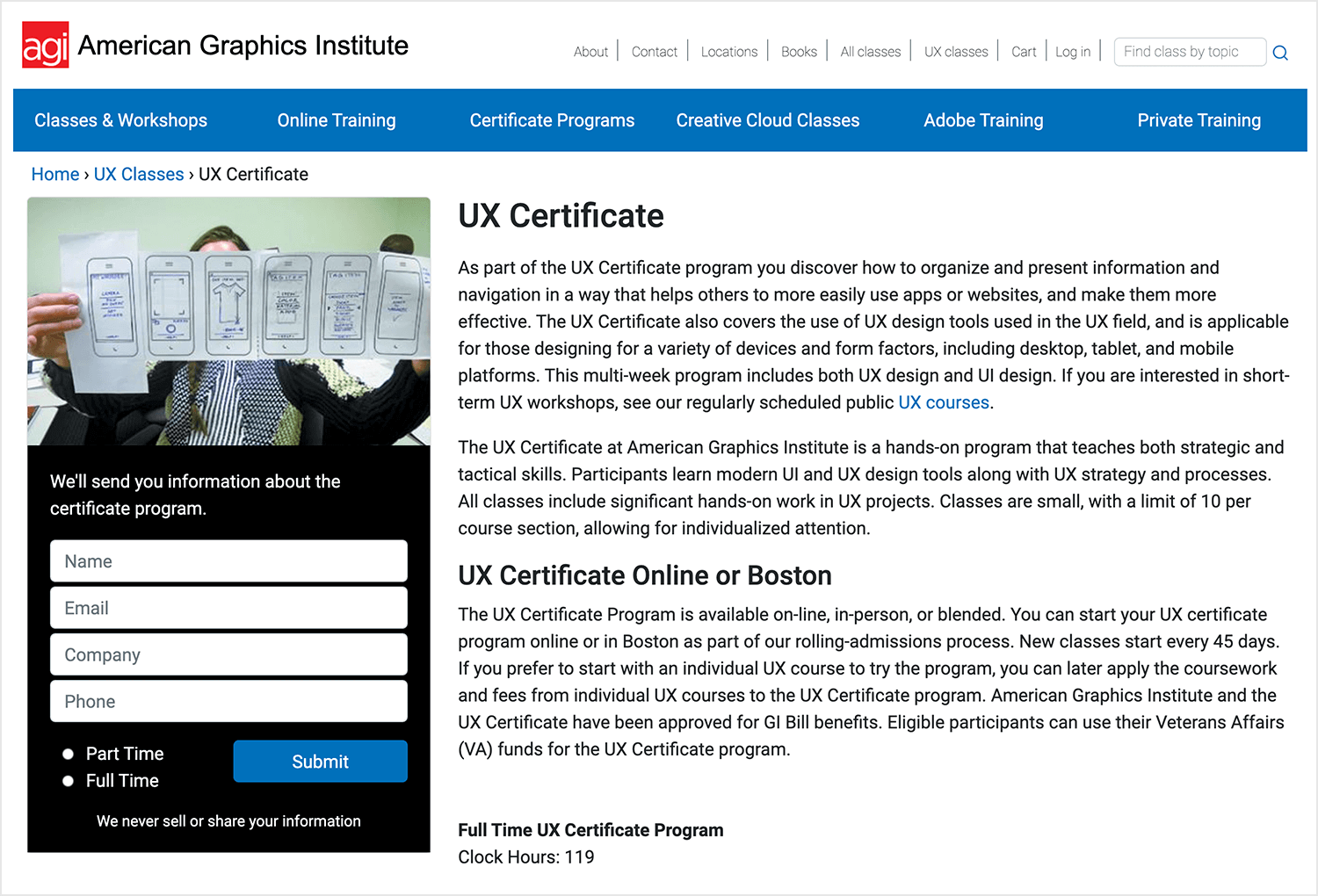
Task: Click the wireframe sketches photo
Action: pos(228,322)
